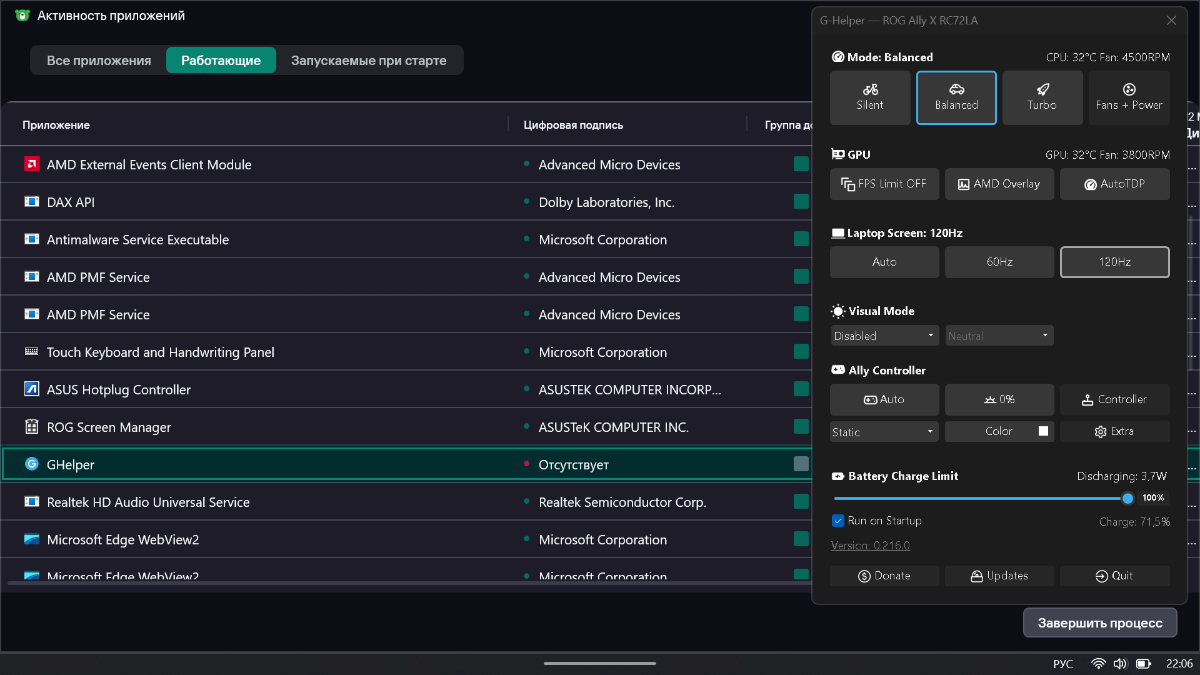Click the Battery Charge Limit slider handle
The image size is (1200, 675).
pos(1128,498)
